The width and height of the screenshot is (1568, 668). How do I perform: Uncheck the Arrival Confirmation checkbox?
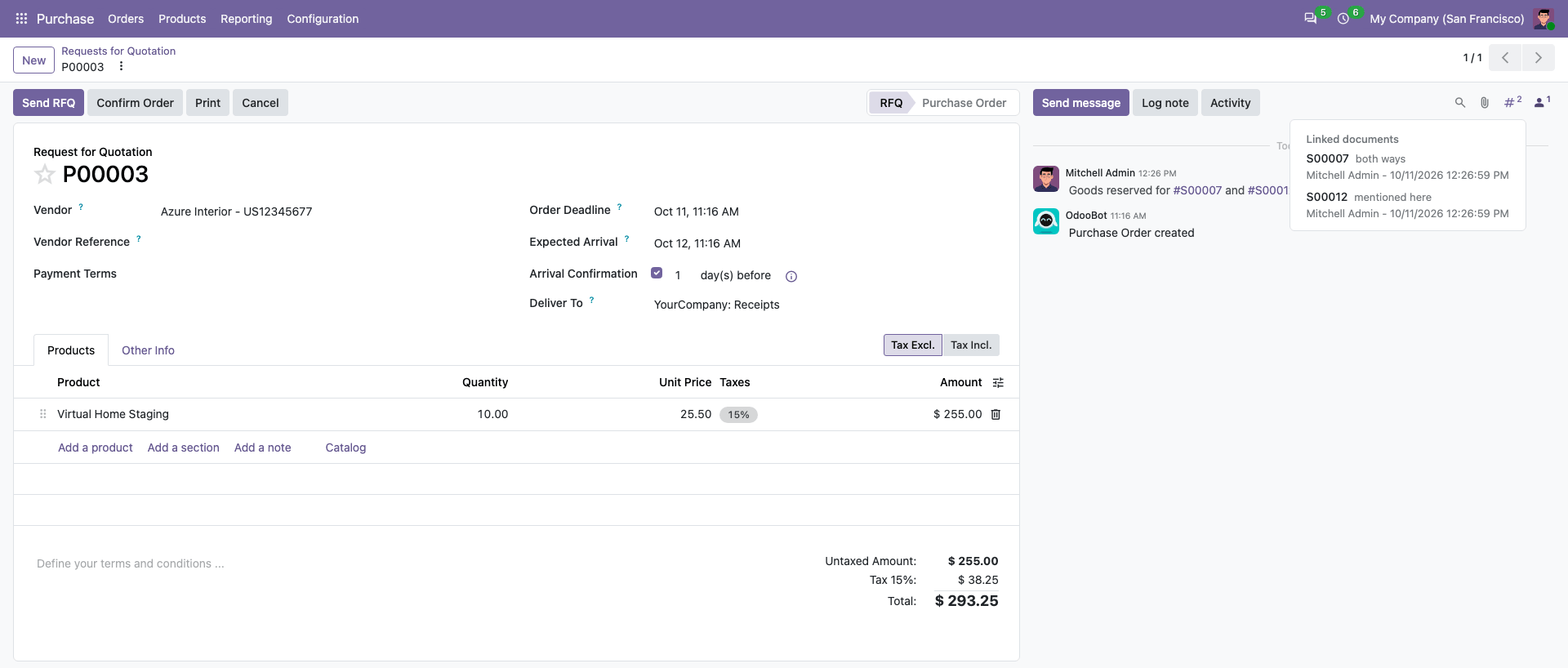pos(657,273)
